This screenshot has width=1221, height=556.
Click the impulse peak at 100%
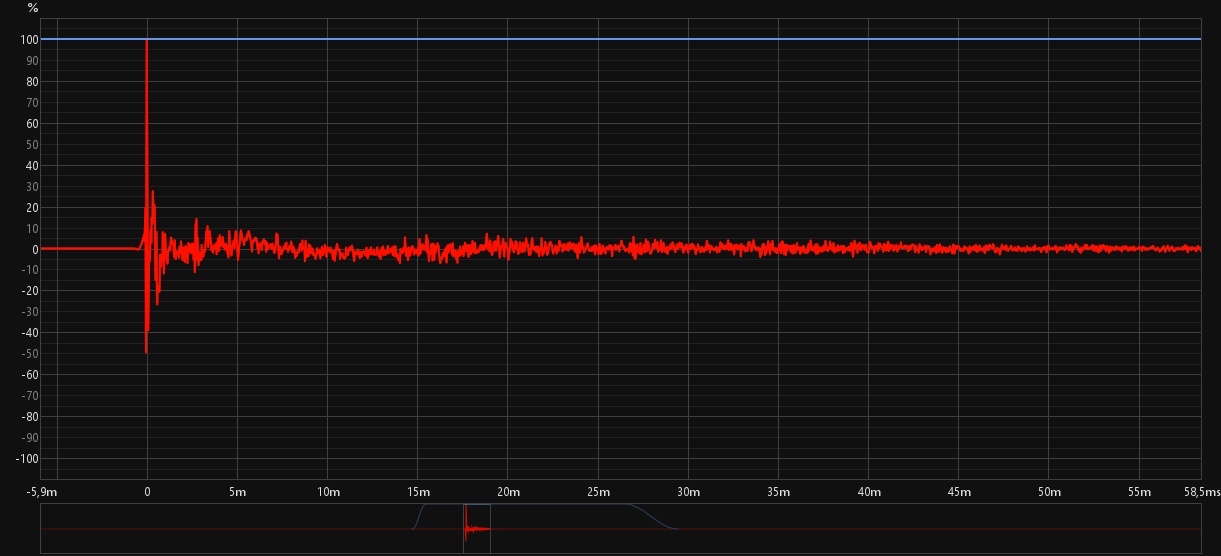coord(147,42)
